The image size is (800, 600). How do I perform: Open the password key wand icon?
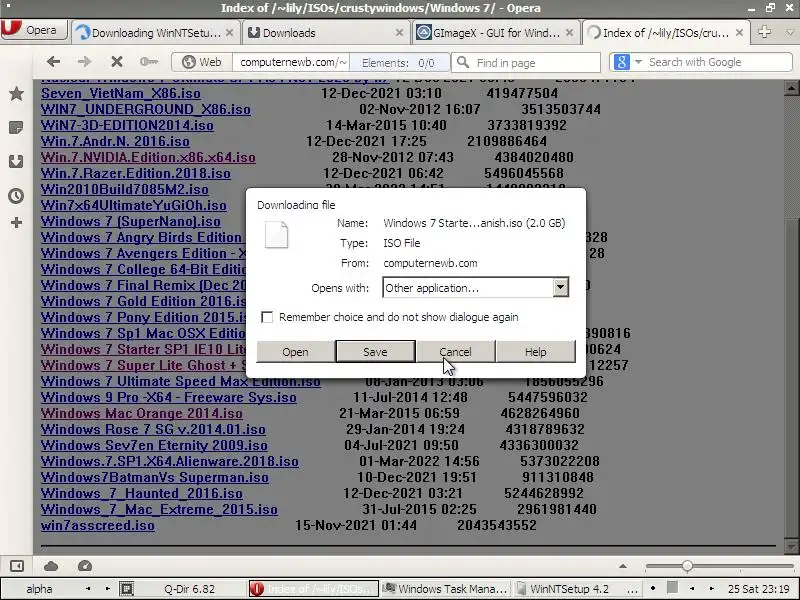148,62
